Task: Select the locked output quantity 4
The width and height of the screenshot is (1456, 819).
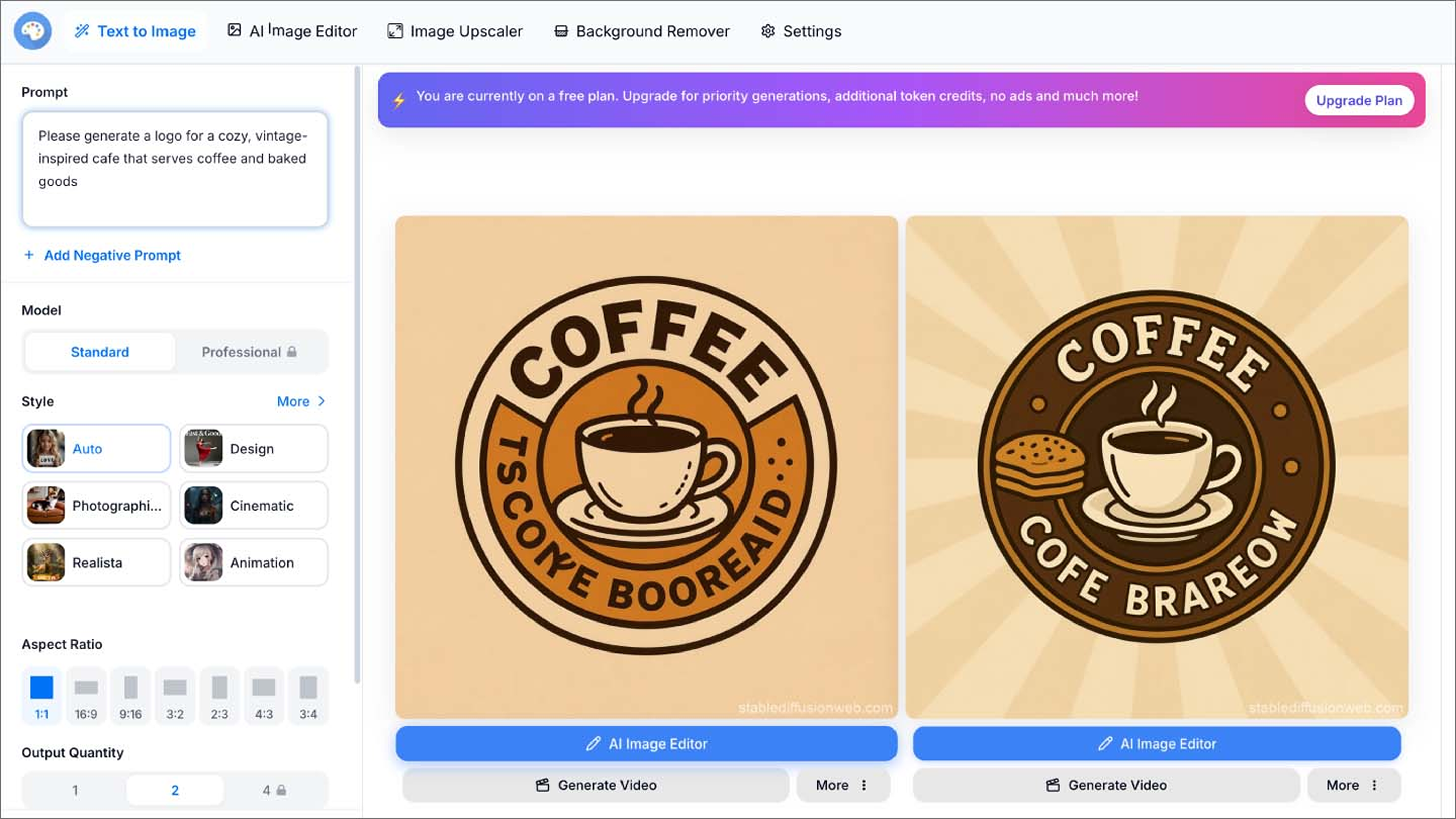Action: (275, 791)
